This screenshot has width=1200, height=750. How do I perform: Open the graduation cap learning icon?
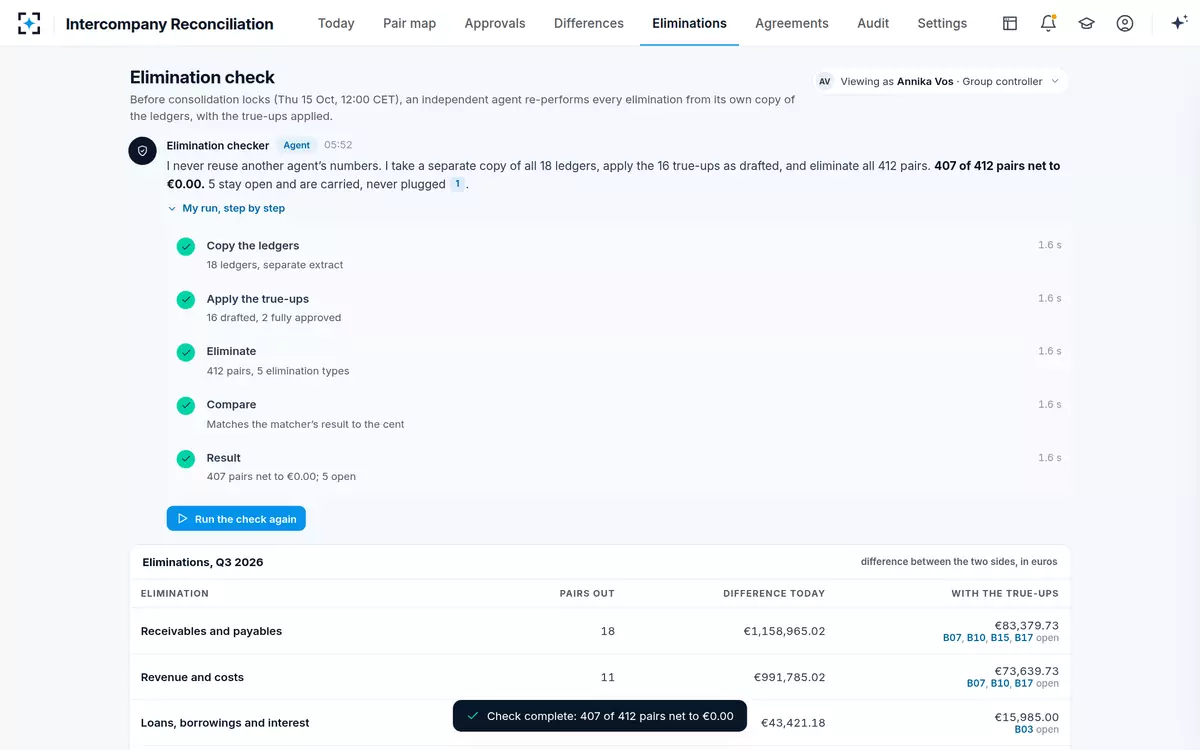(1086, 23)
